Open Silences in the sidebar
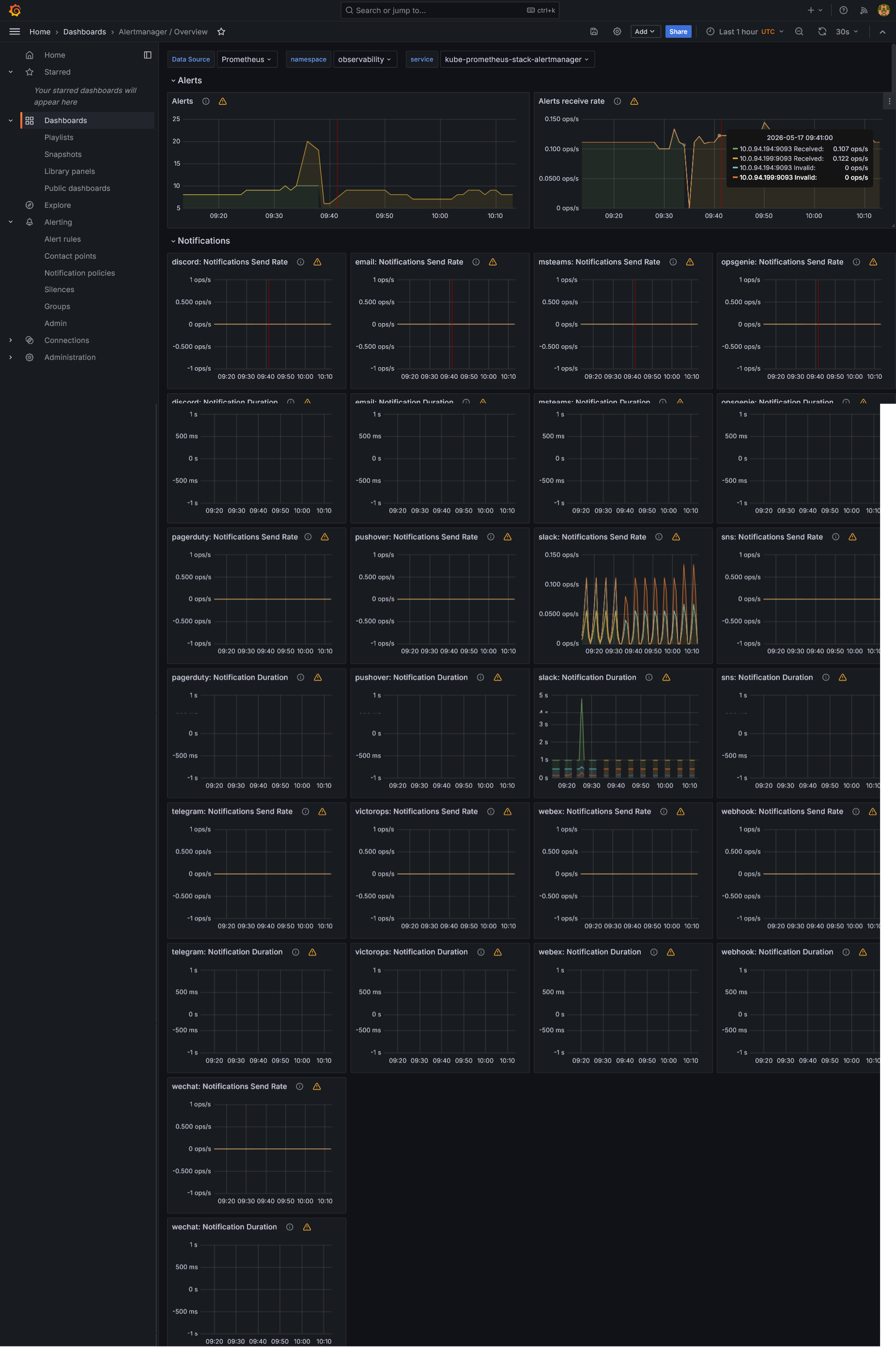This screenshot has height=1348, width=896. pos(59,290)
